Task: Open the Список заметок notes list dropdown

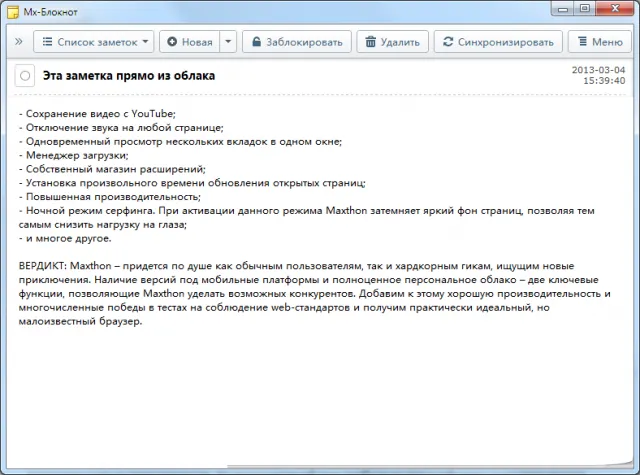Action: 94,42
